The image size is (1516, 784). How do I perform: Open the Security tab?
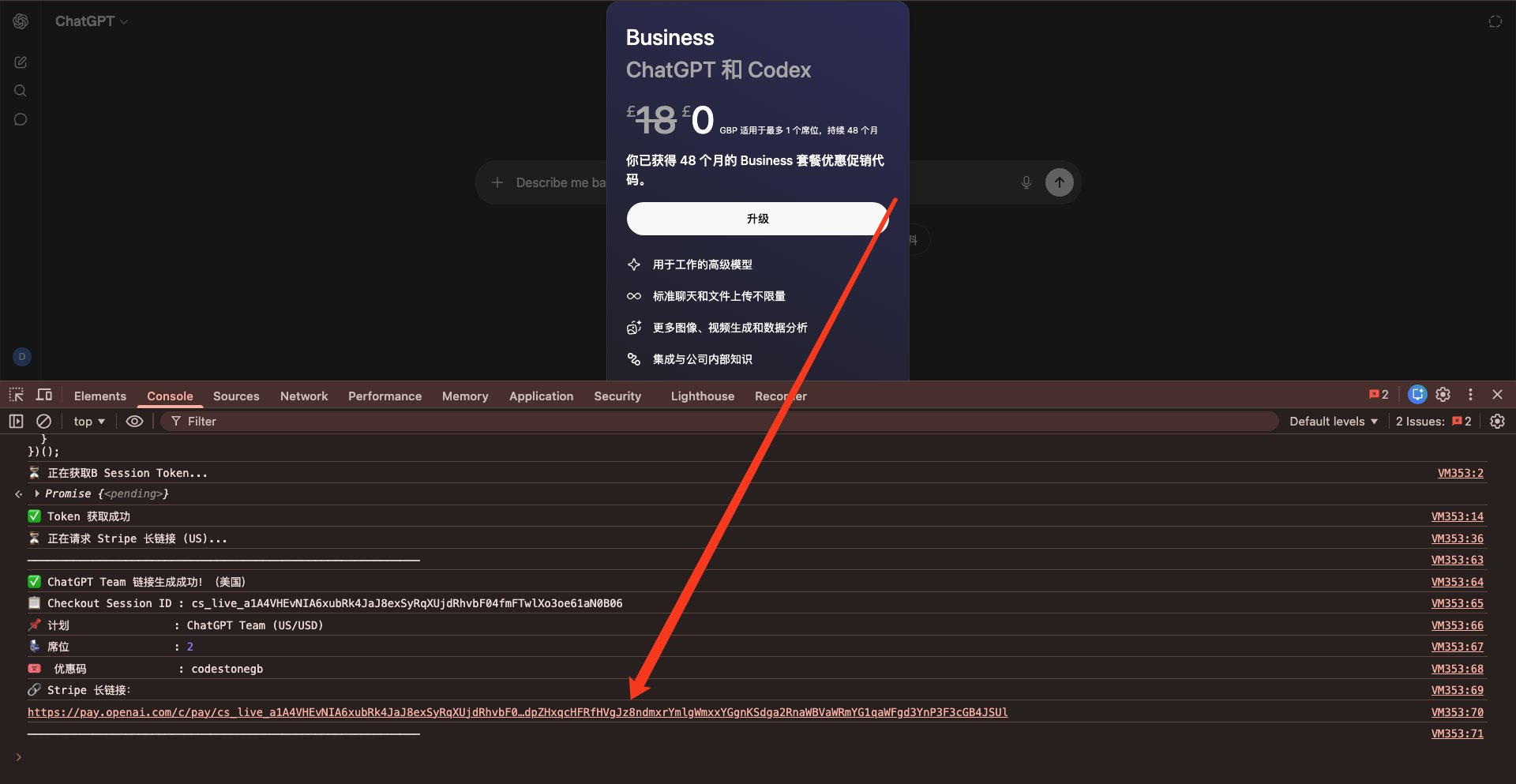click(617, 396)
